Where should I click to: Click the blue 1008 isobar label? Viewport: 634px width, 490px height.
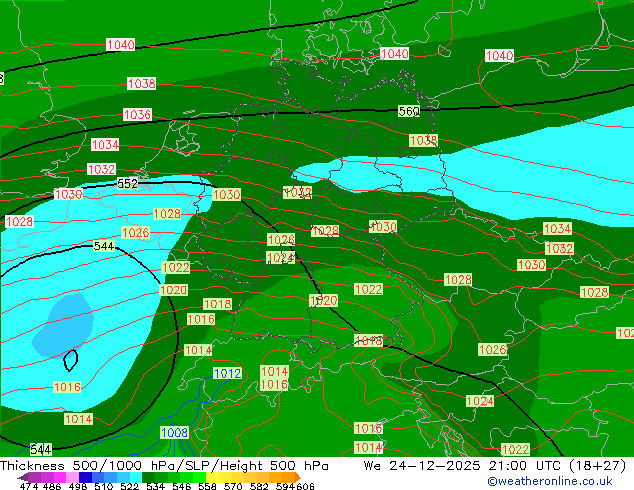[174, 433]
